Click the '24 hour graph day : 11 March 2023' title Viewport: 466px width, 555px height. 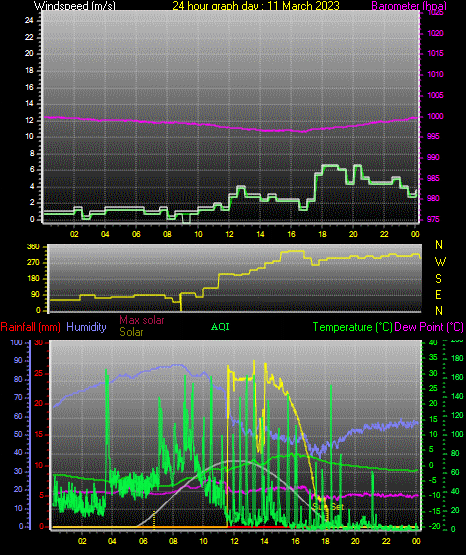click(x=256, y=5)
